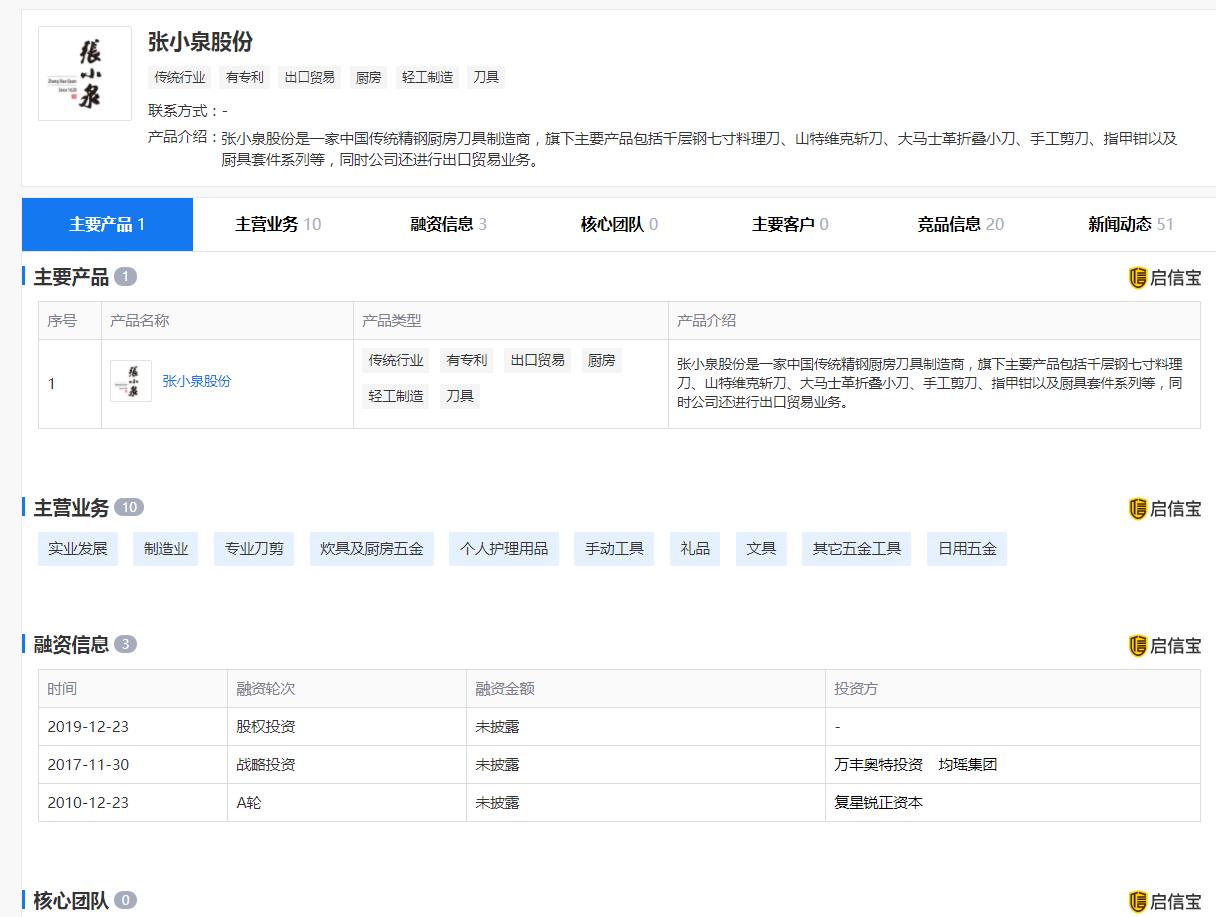Switch to the 主营业务 tab
Viewport: 1216px width, 917px height.
point(278,224)
